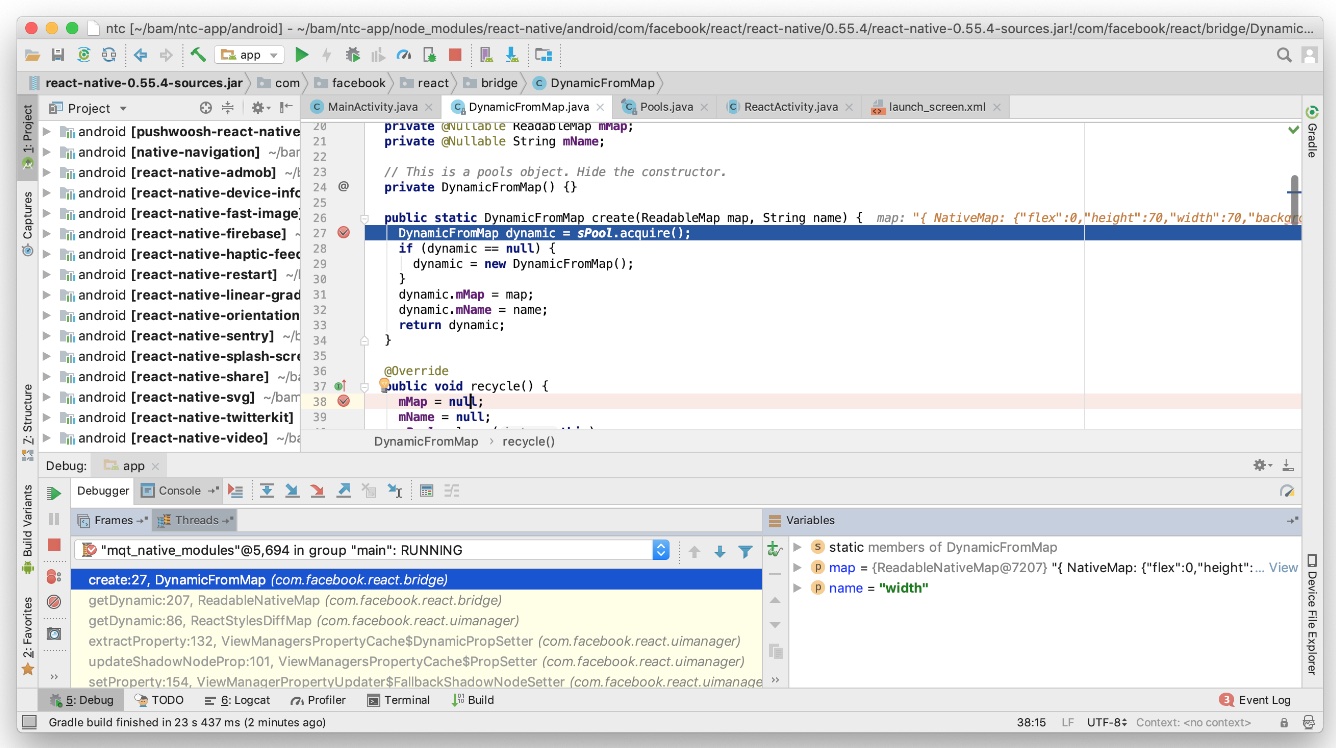Toggle the breakpoint on line 38
The height and width of the screenshot is (748, 1336).
click(x=344, y=401)
